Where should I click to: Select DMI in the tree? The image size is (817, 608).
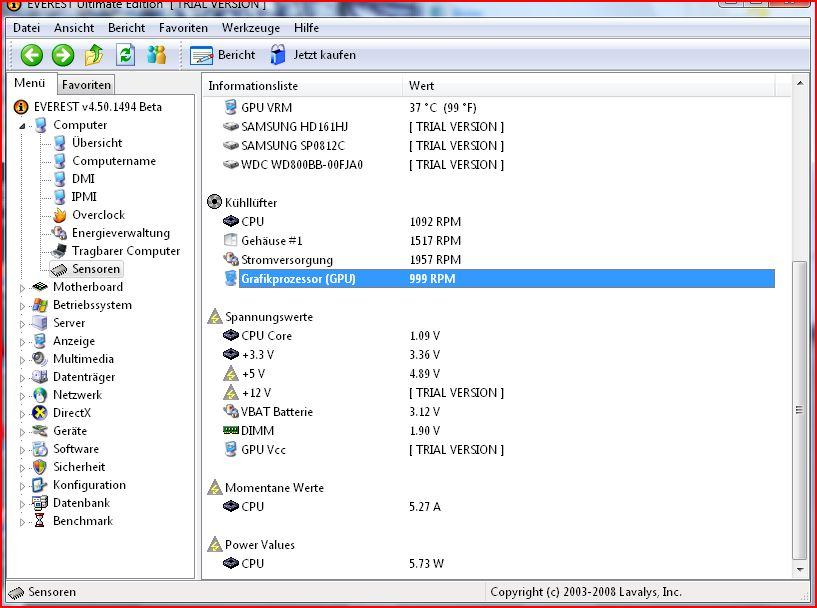pyautogui.click(x=83, y=179)
